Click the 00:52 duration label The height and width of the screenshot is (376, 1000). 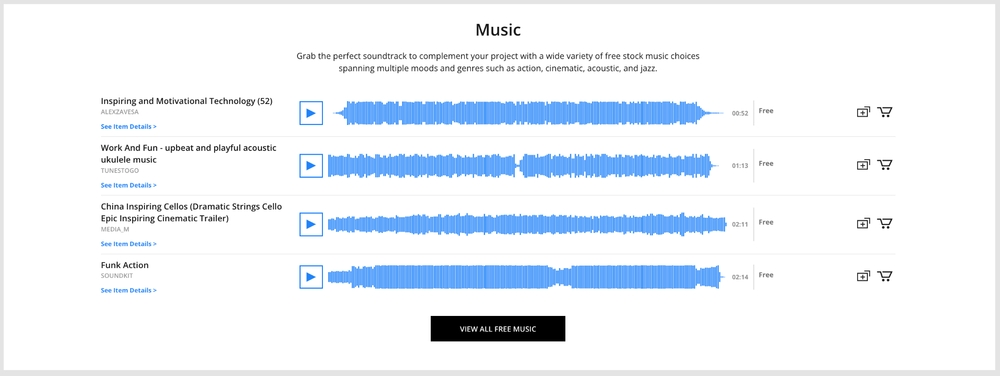(x=740, y=113)
